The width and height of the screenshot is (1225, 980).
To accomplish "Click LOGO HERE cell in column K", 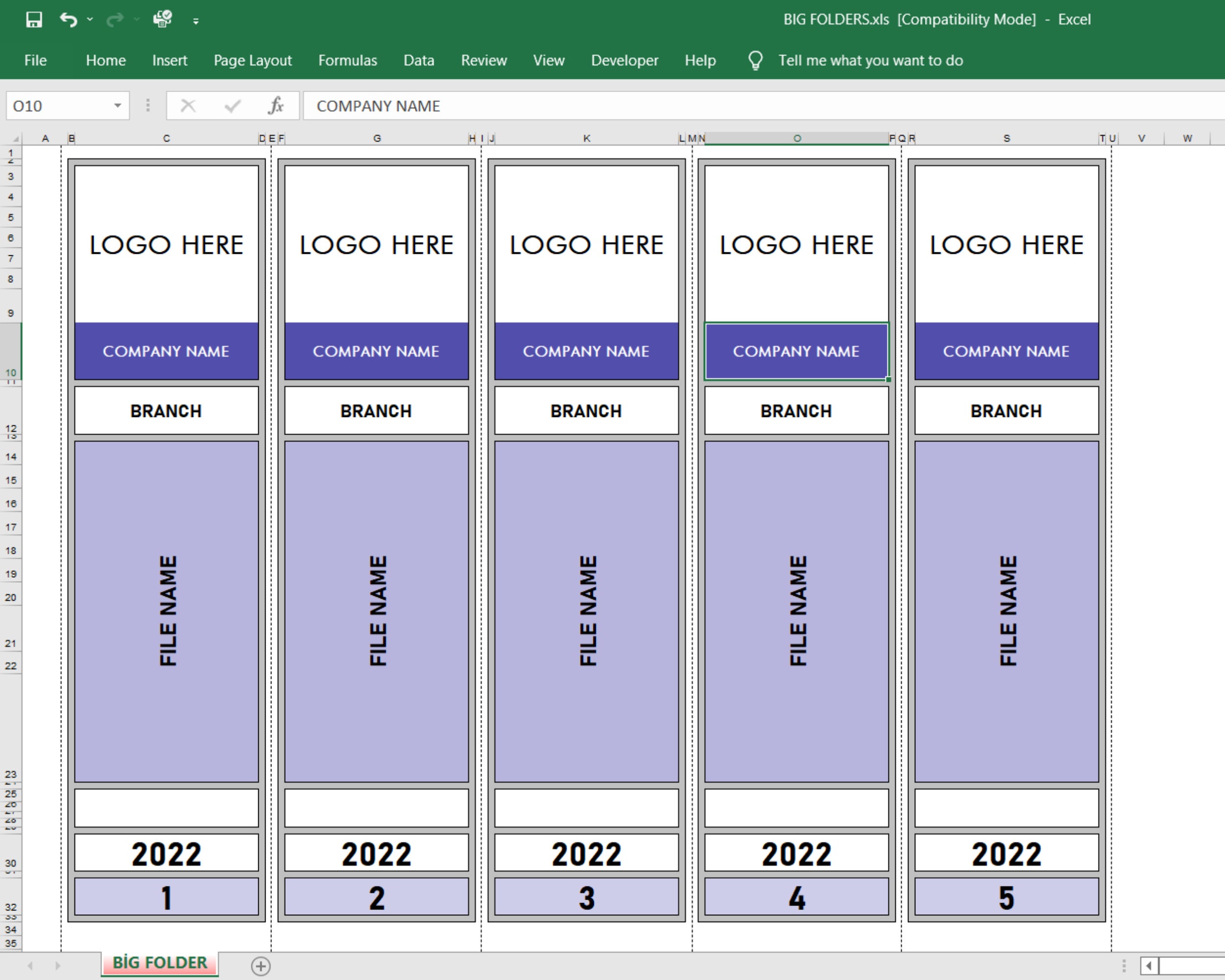I will pyautogui.click(x=587, y=245).
